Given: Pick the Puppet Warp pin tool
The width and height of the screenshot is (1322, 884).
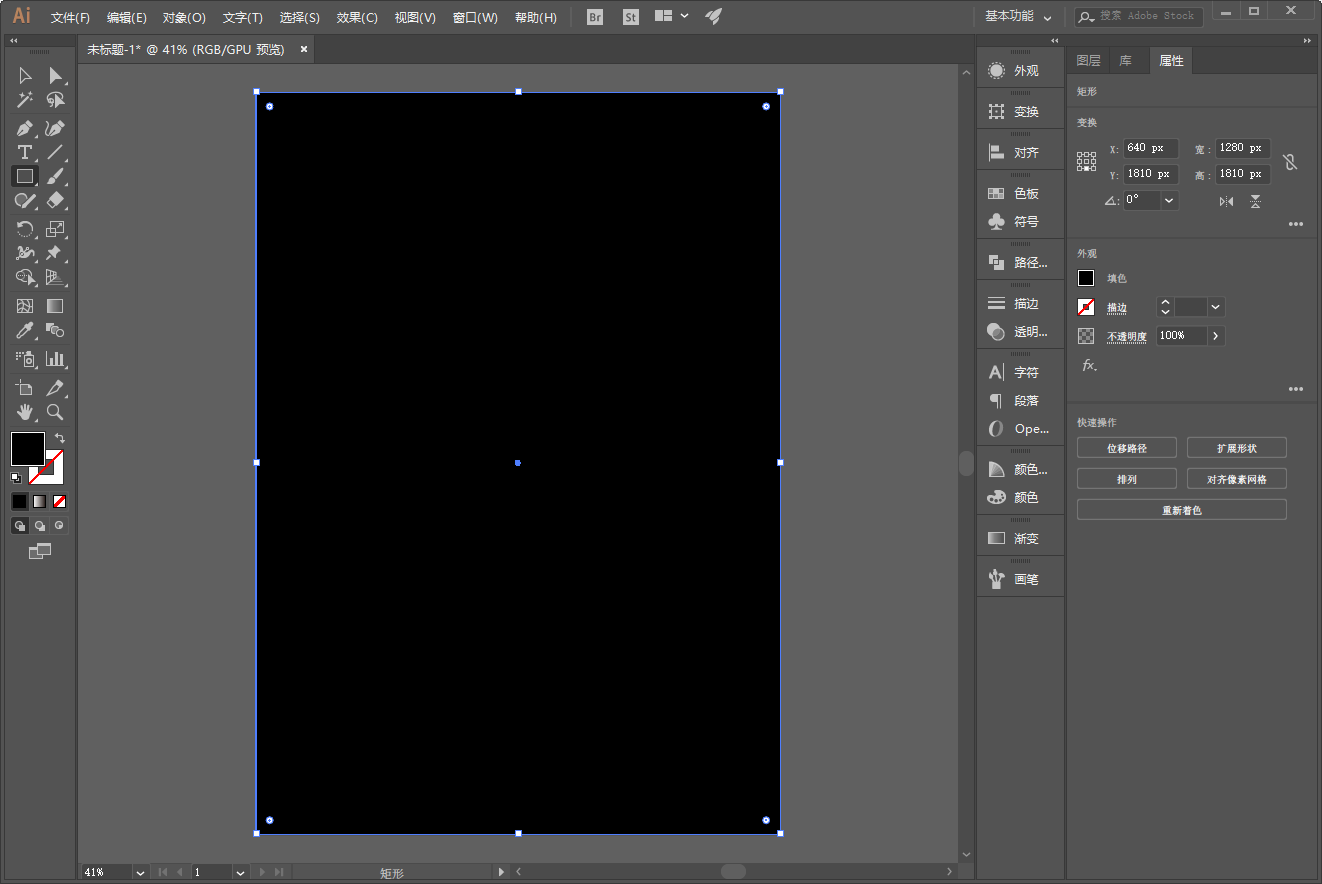Looking at the screenshot, I should point(56,254).
